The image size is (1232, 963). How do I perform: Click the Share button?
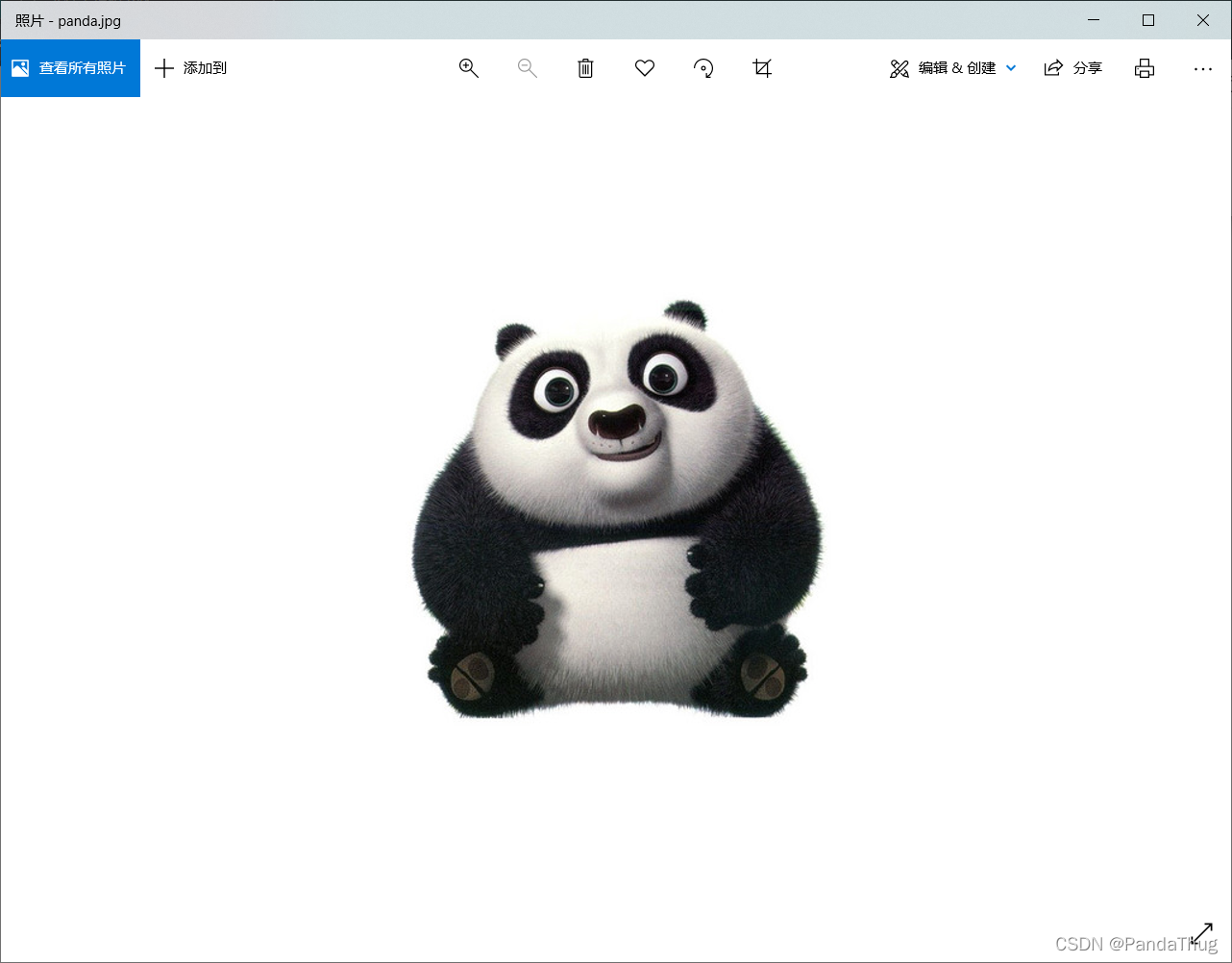point(1073,68)
